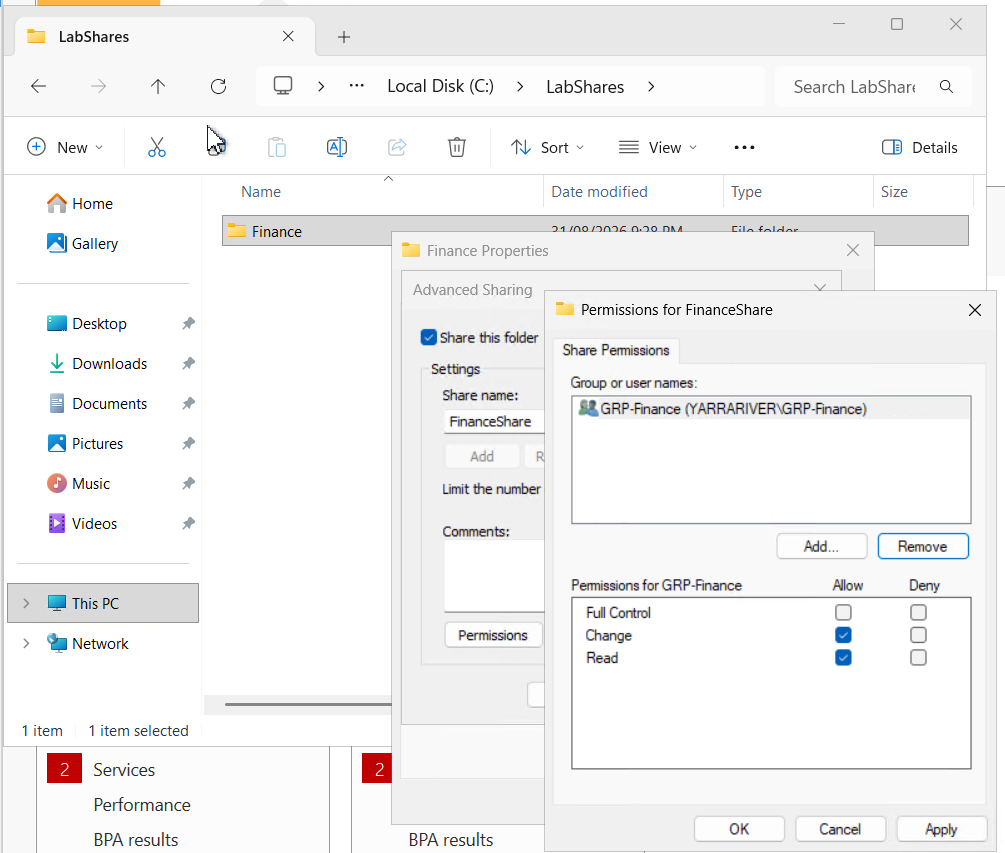Image resolution: width=1005 pixels, height=853 pixels.
Task: Click the Paste clipboard icon
Action: (277, 147)
